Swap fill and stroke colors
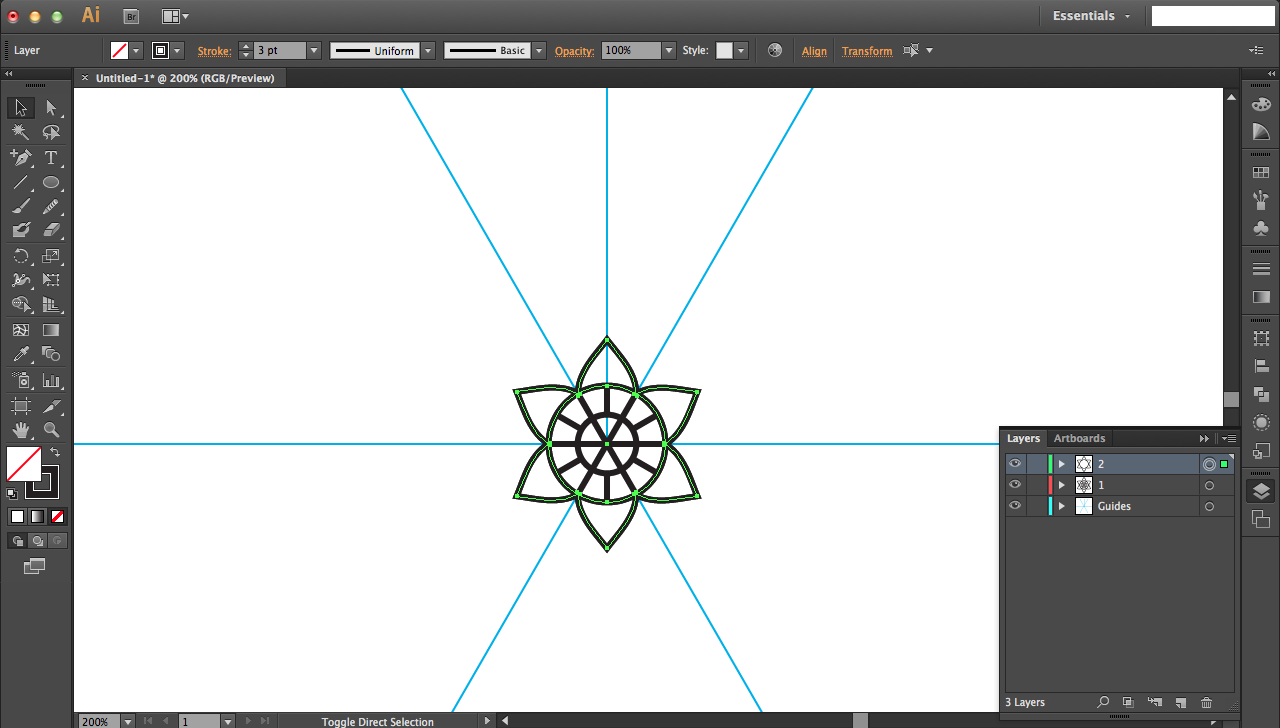Viewport: 1280px width, 728px height. (55, 452)
